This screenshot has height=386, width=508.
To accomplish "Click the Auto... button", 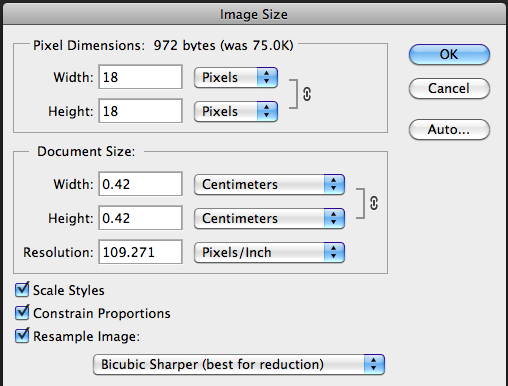I will click(x=449, y=129).
